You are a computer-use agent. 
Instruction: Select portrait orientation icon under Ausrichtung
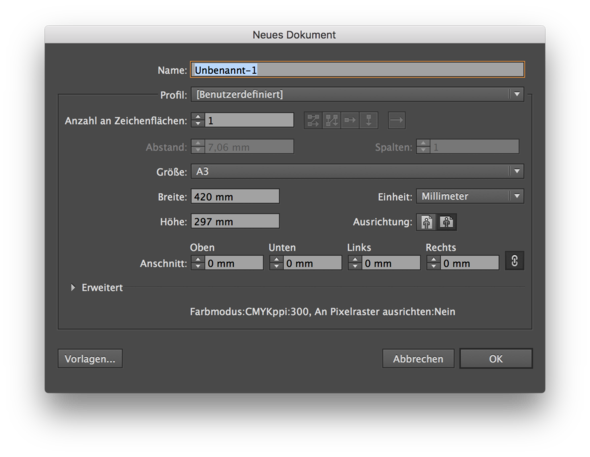coord(426,222)
